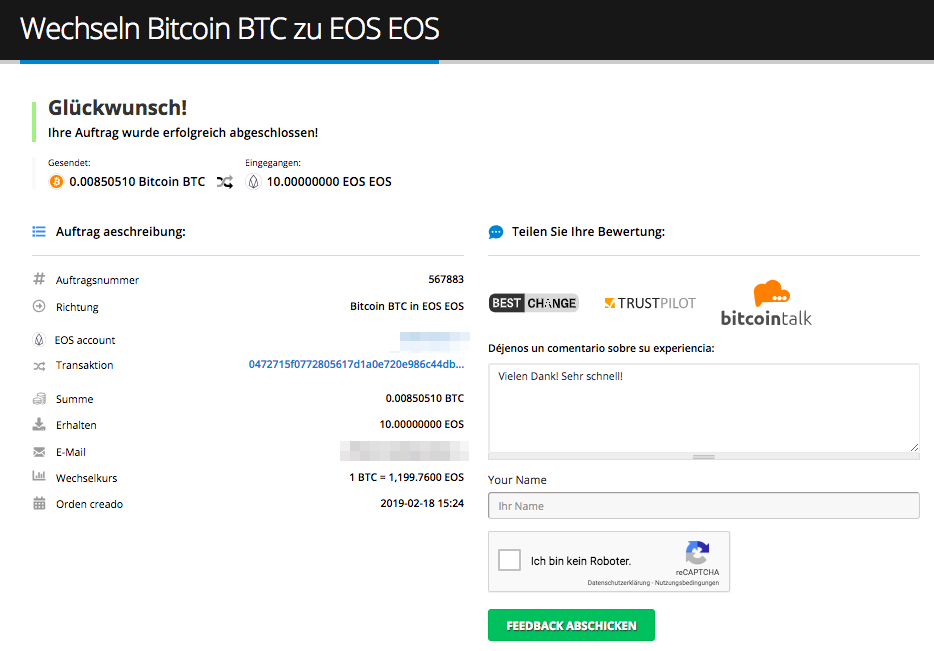Click the blue chat bubble review icon
Image resolution: width=934 pixels, height=651 pixels.
[x=496, y=232]
